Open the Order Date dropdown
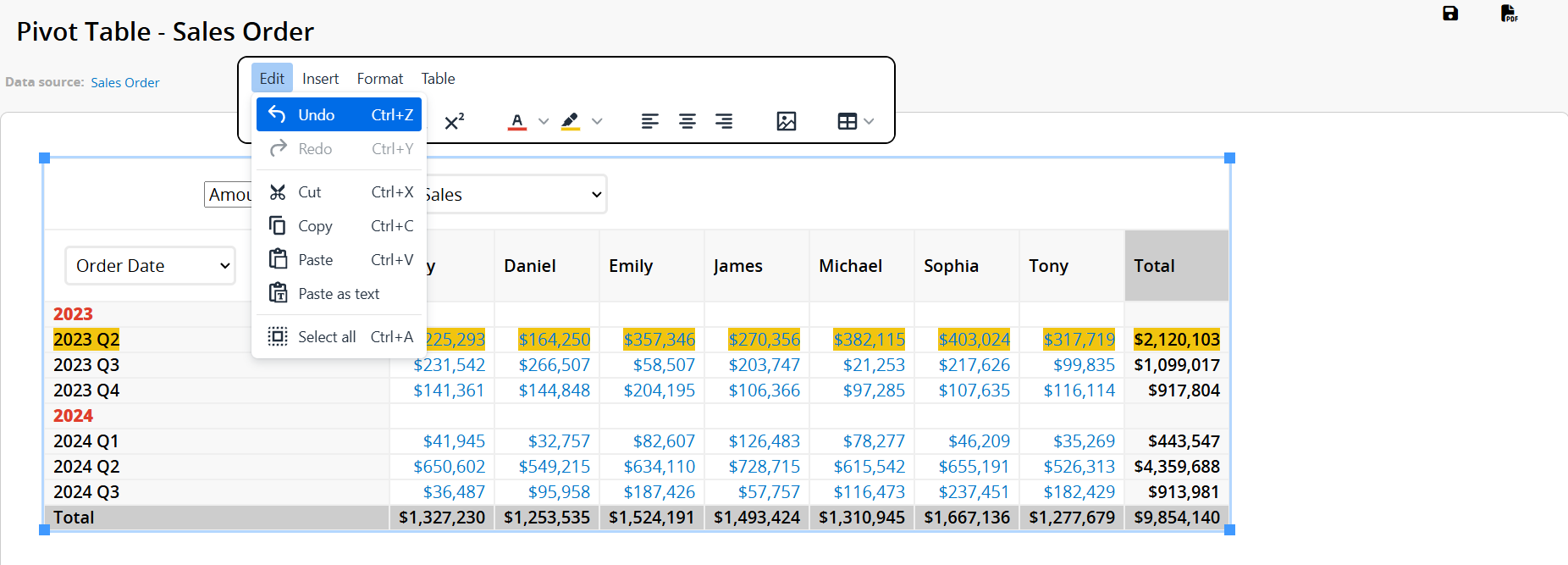 click(151, 266)
